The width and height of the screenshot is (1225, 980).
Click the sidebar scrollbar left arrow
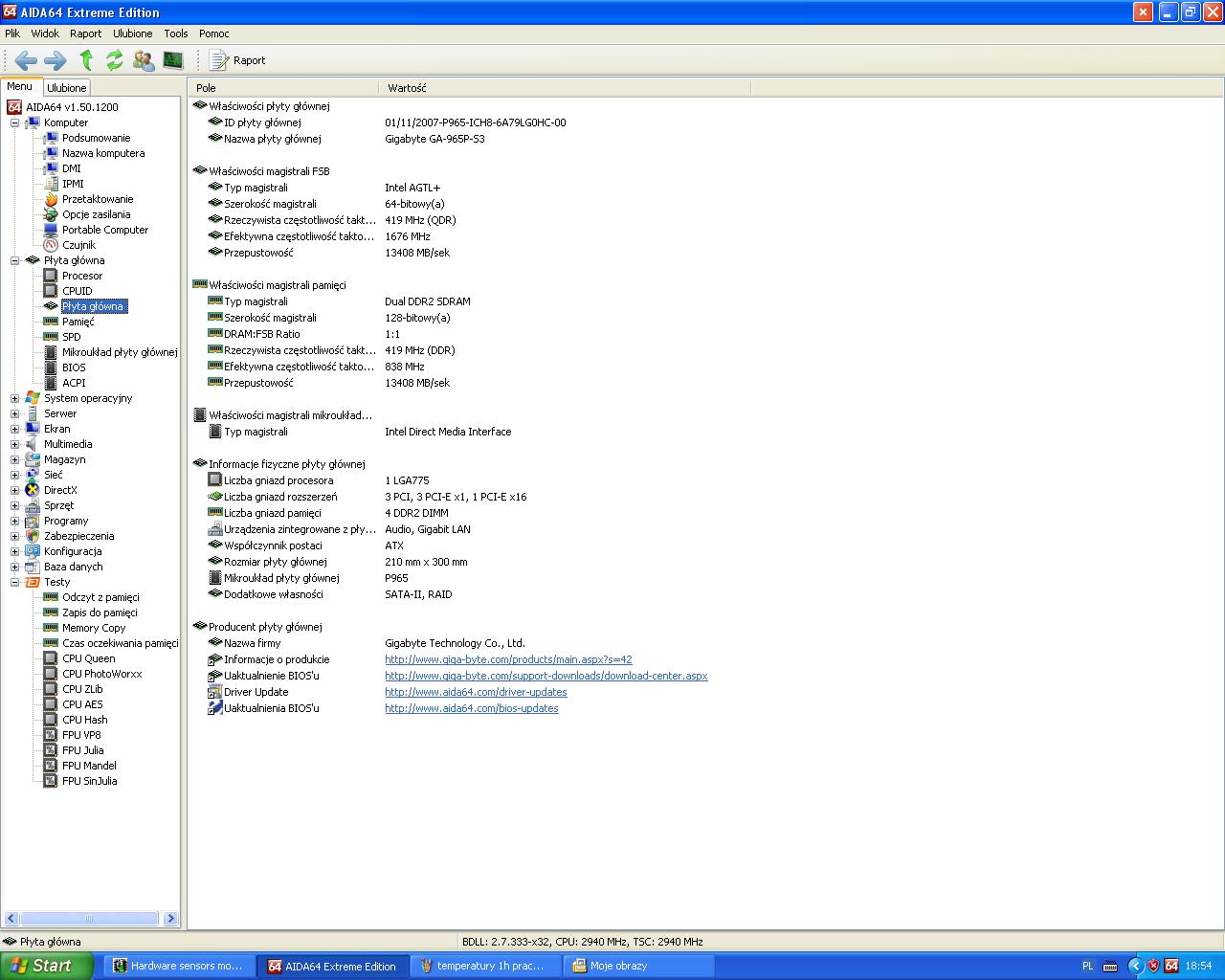[11, 919]
